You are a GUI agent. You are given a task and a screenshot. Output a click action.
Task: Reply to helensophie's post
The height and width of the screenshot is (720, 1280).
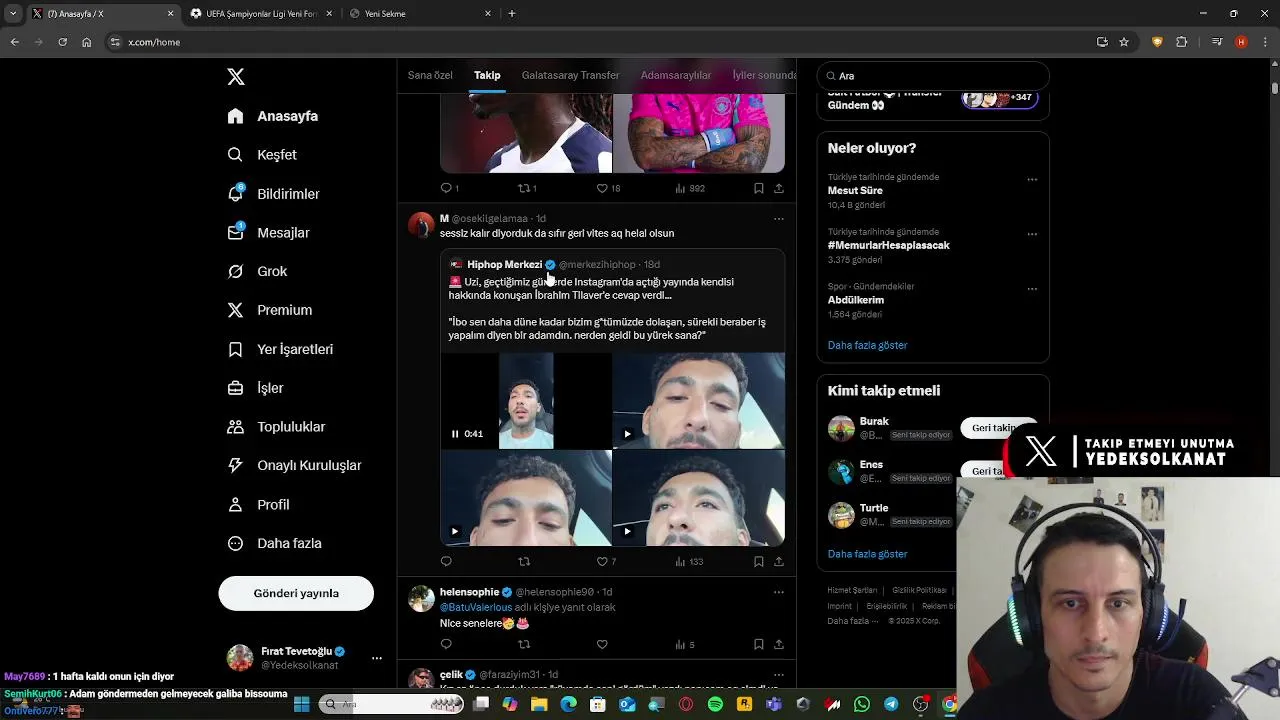[x=446, y=645]
